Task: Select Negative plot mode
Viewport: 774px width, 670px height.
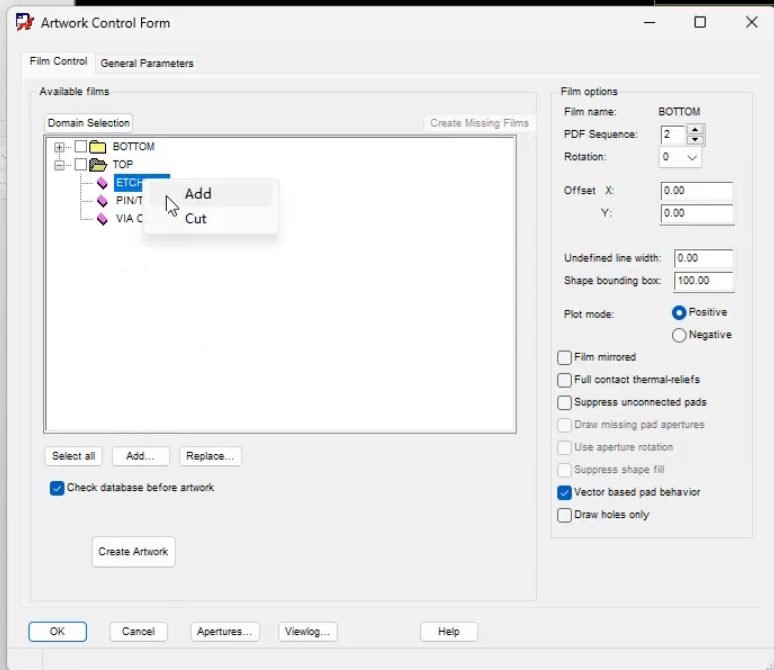Action: pyautogui.click(x=679, y=335)
